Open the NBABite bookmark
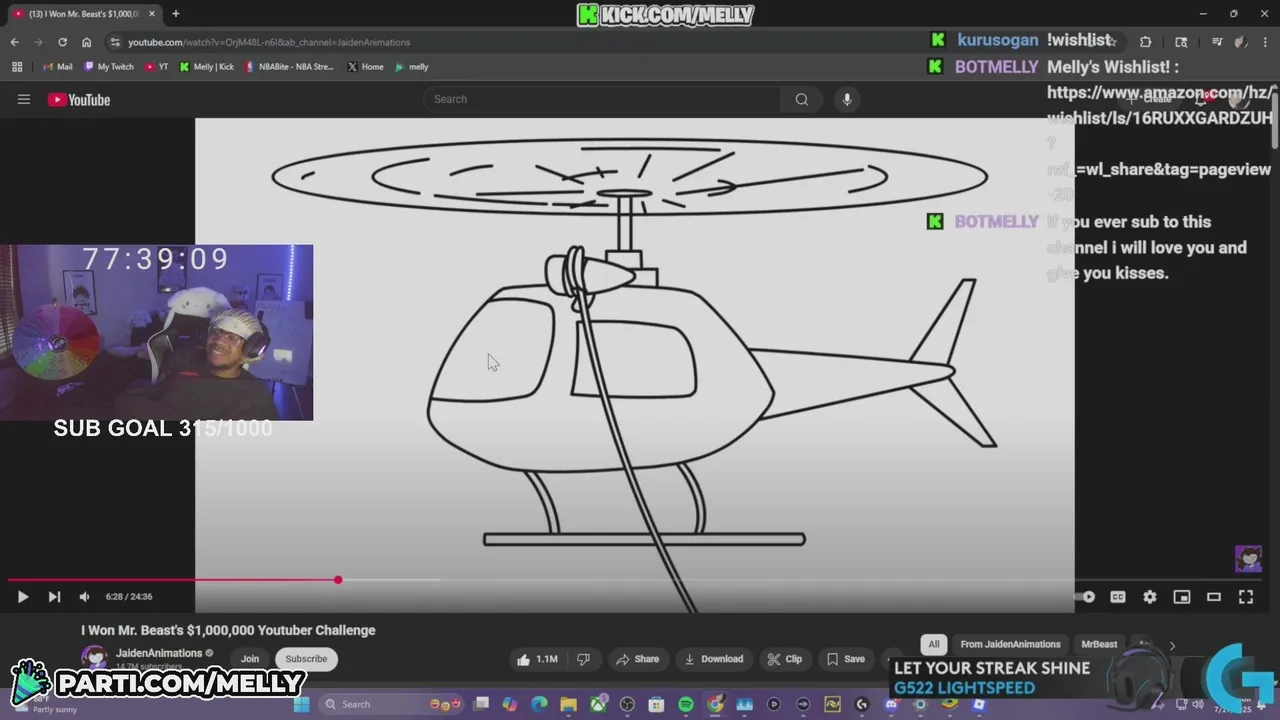The height and width of the screenshot is (720, 1280). [290, 67]
